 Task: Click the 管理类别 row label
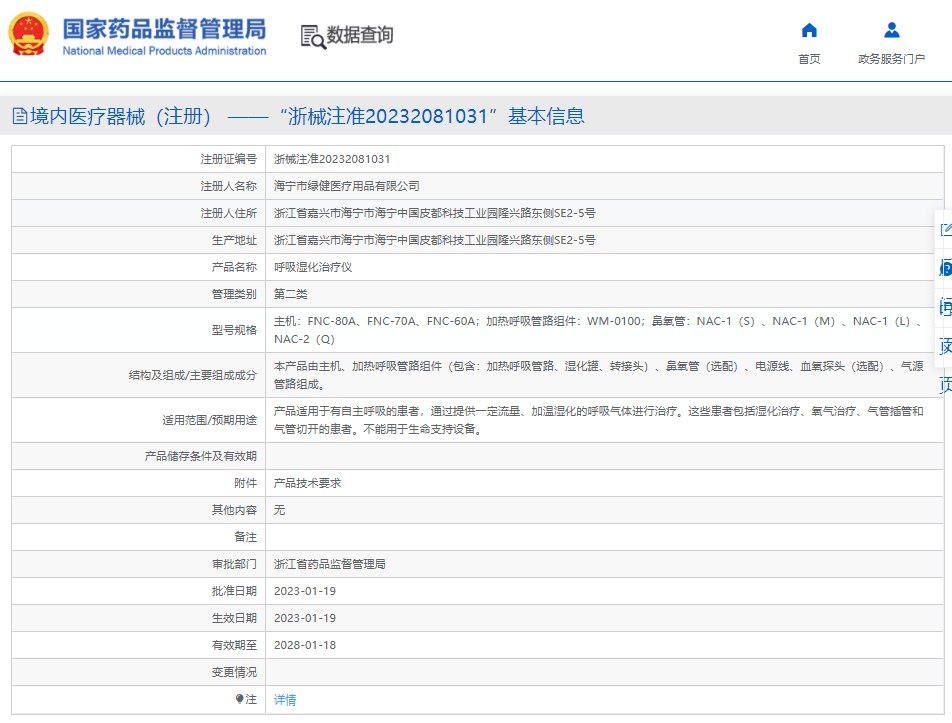pyautogui.click(x=234, y=294)
